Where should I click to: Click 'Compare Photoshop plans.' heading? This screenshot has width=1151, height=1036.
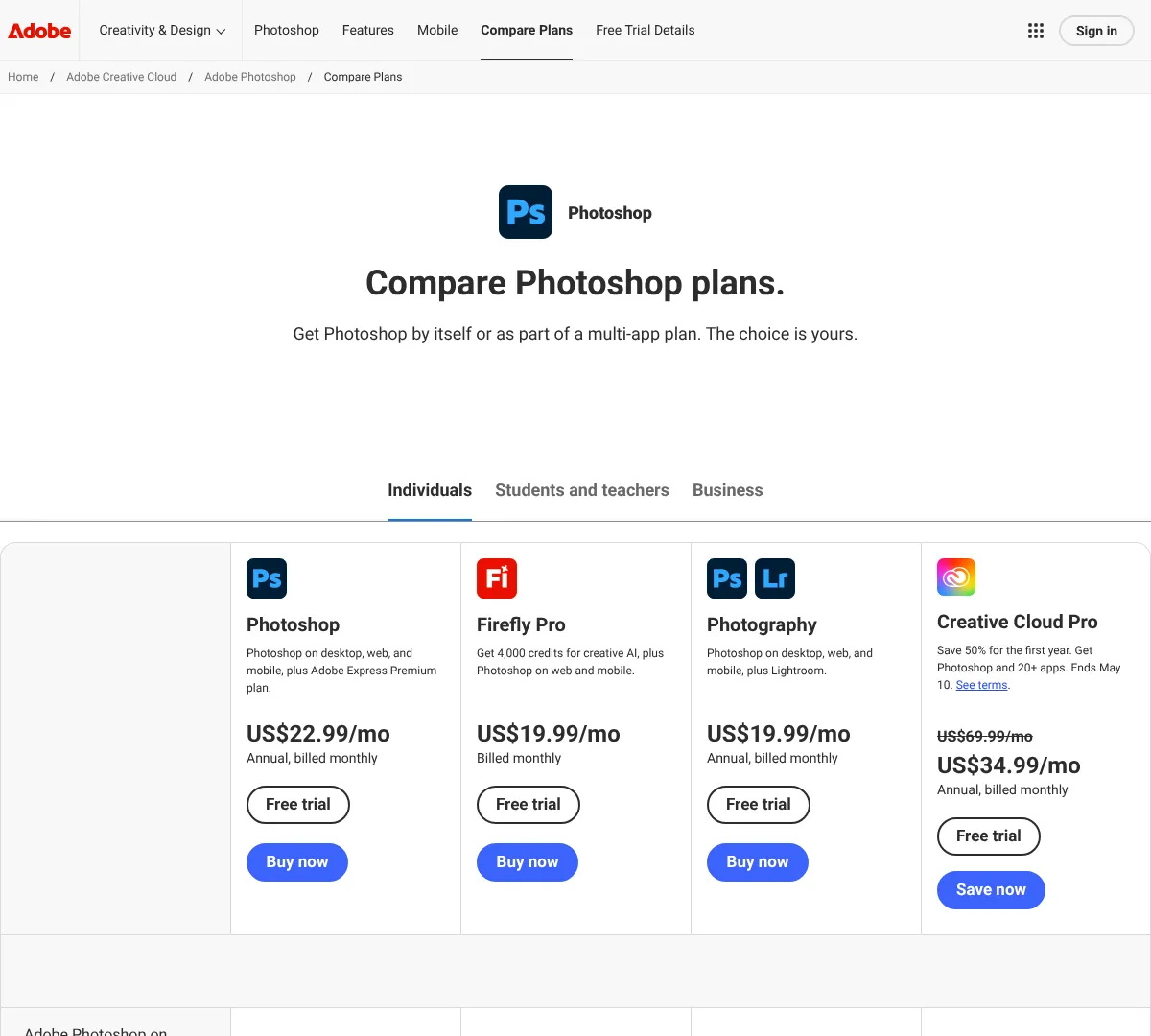tap(575, 283)
